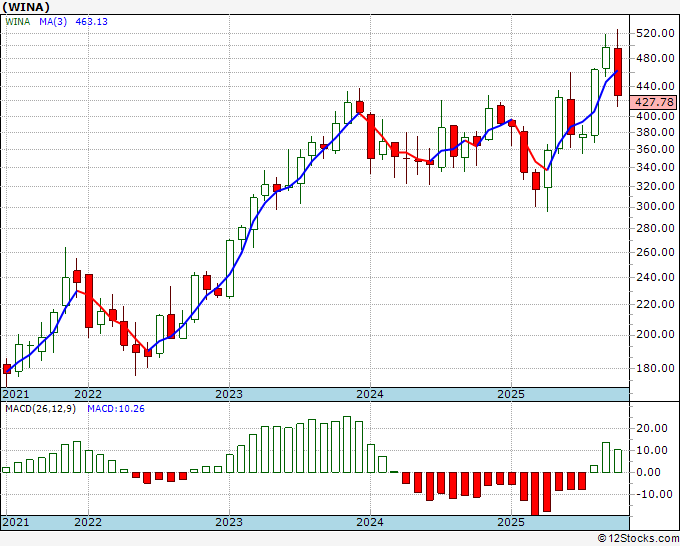Click the MACD(26,12,9) indicator label
Image resolution: width=680 pixels, height=546 pixels.
click(41, 409)
